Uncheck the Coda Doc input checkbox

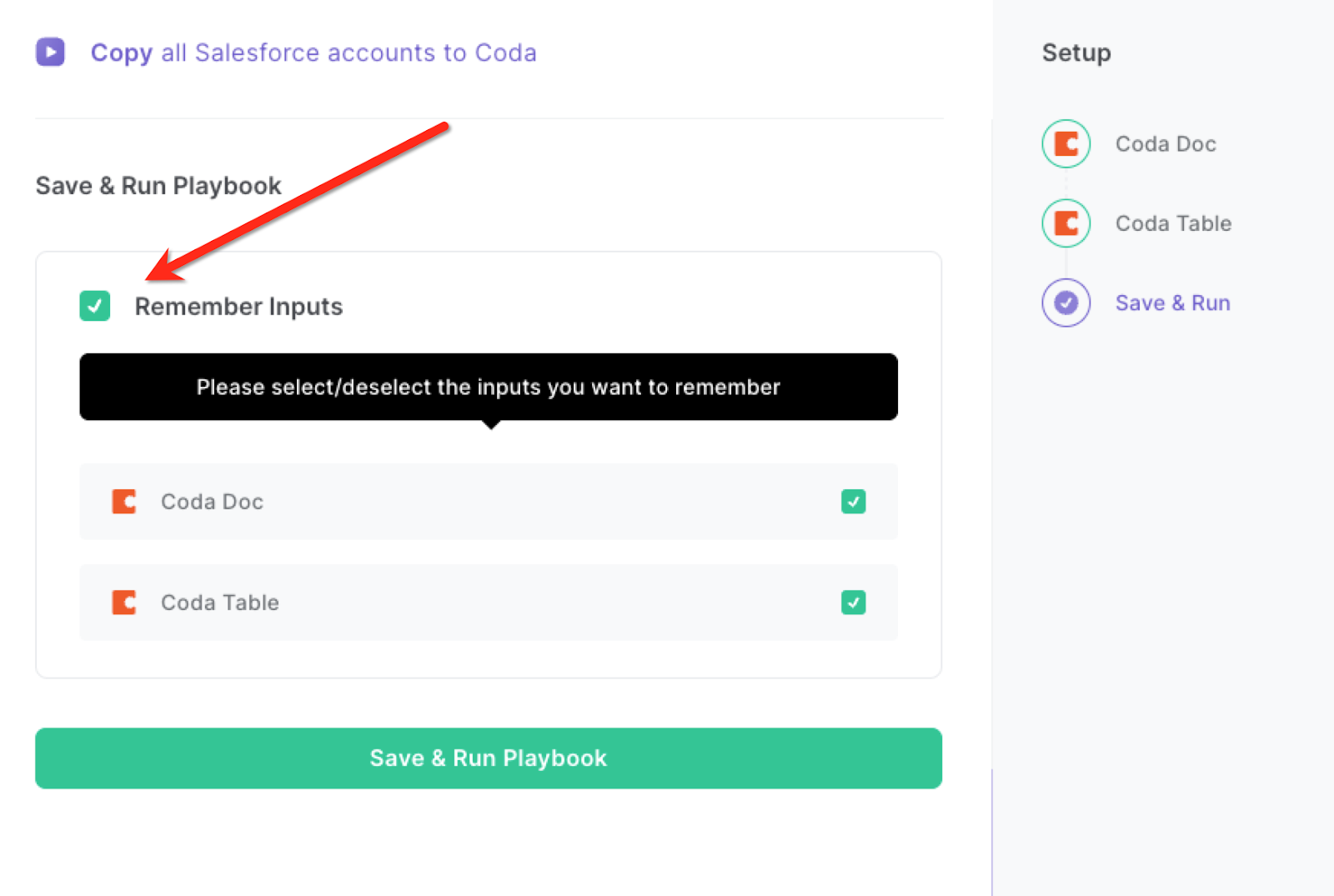coord(853,502)
